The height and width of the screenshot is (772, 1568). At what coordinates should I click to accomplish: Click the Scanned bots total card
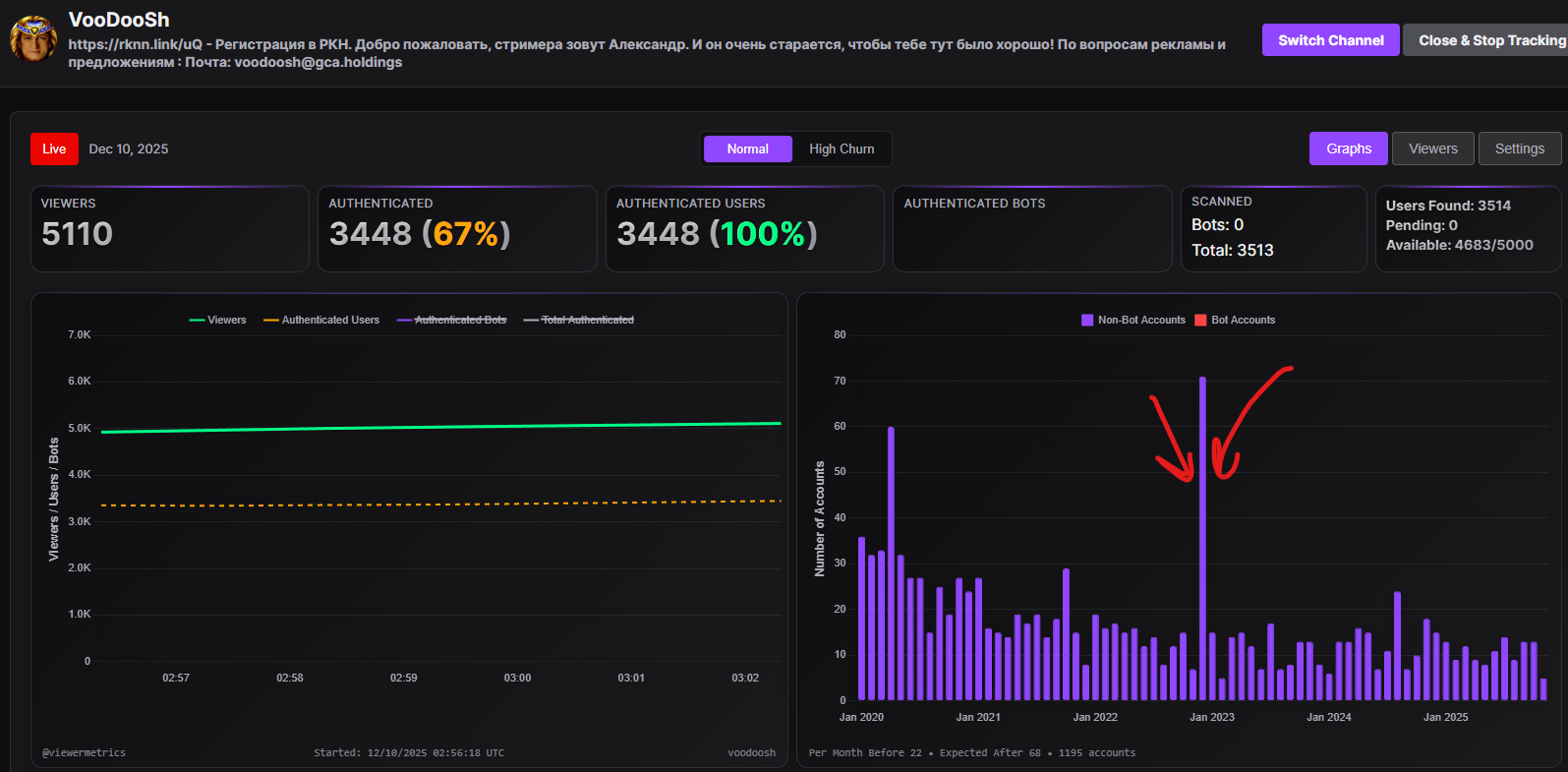[x=1273, y=228]
